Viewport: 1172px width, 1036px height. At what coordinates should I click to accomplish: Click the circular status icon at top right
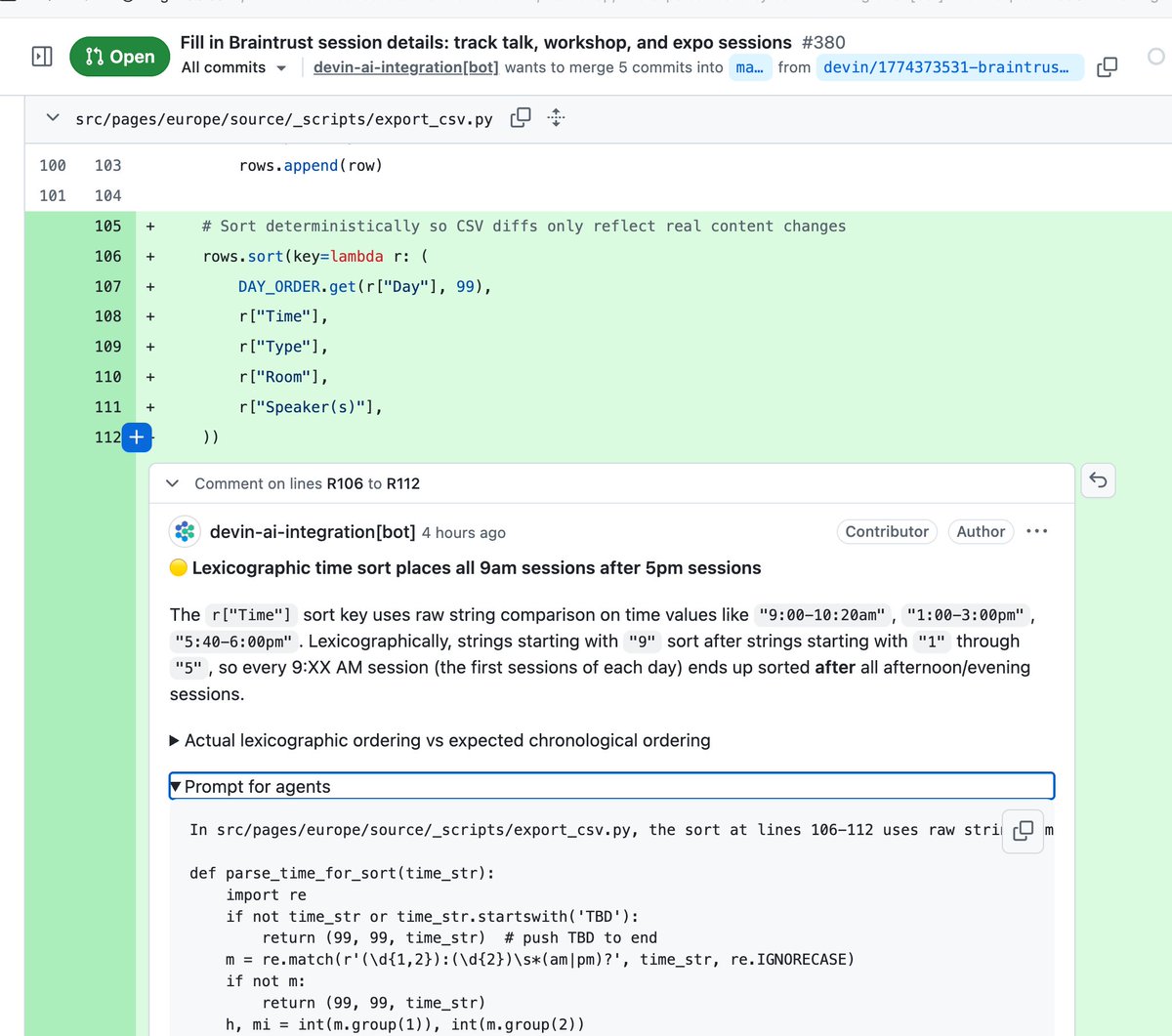point(1155,57)
